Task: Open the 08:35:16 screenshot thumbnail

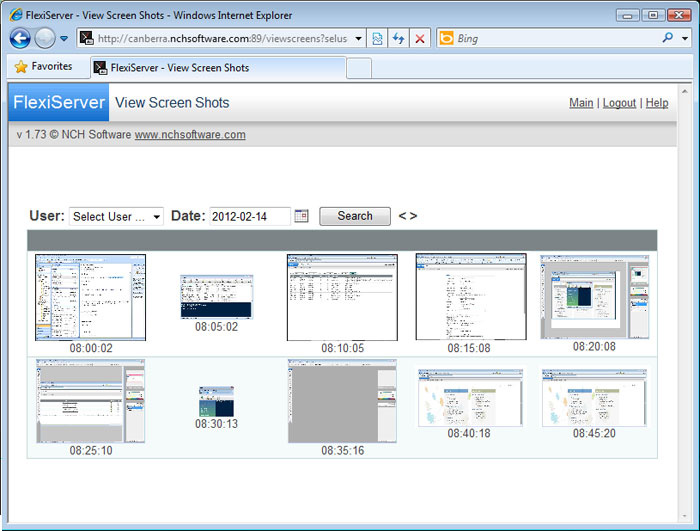Action: coord(342,401)
